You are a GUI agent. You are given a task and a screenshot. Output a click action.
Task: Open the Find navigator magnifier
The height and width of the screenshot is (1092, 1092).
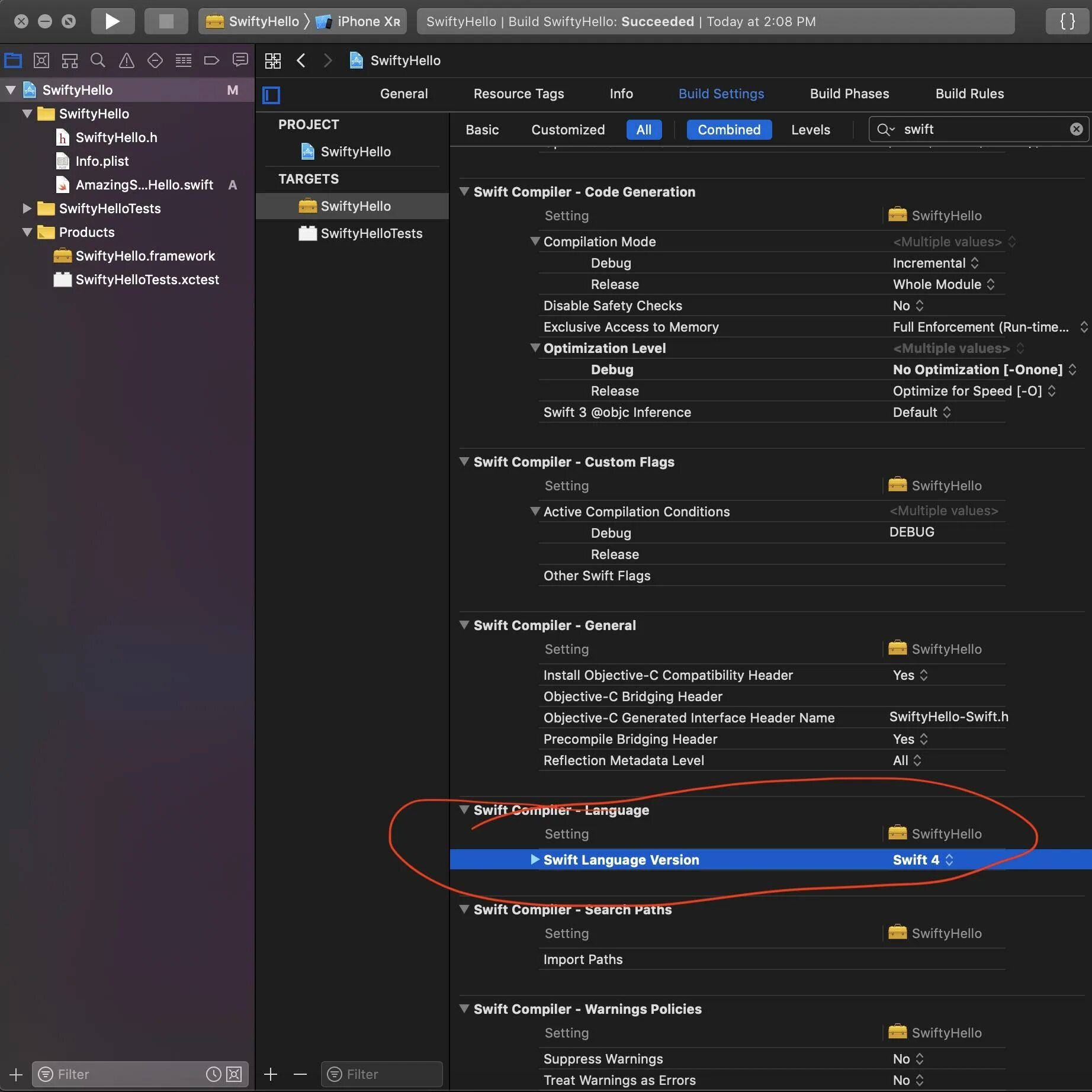pos(98,60)
